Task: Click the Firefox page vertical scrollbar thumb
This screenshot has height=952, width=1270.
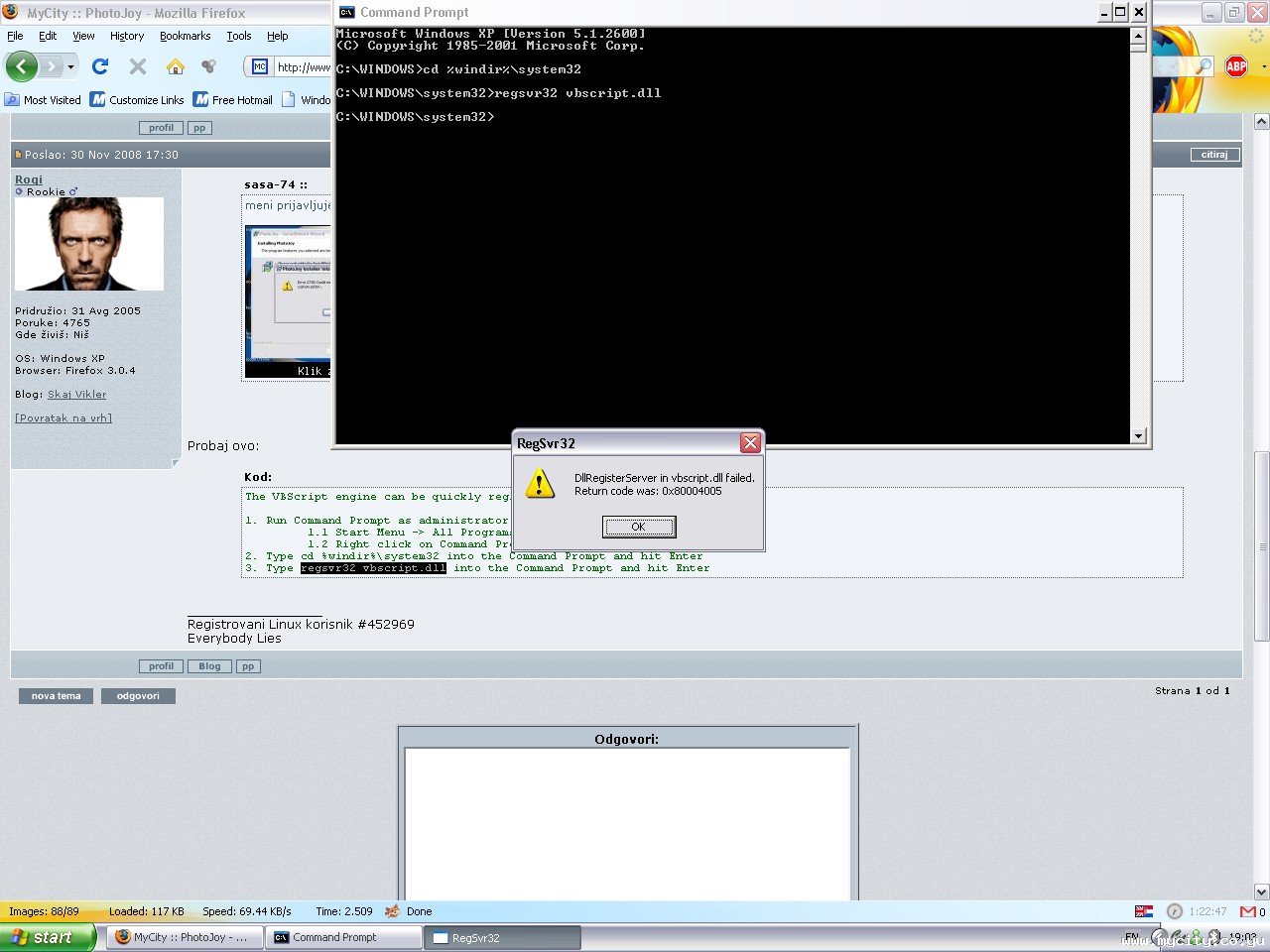Action: click(x=1262, y=546)
